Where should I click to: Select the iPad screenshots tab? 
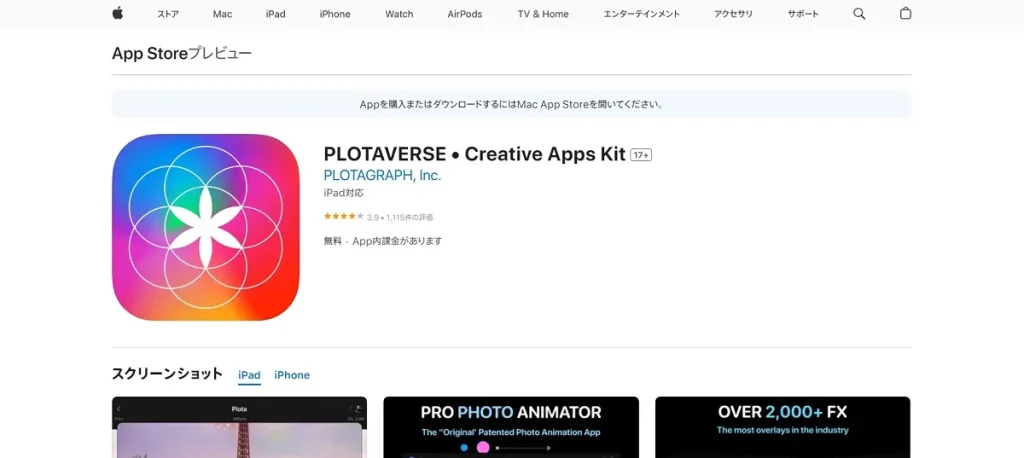[x=249, y=375]
